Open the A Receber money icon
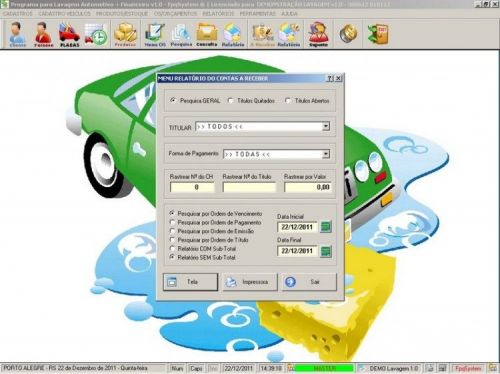Screen dimensions: 500x374 [x=263, y=34]
